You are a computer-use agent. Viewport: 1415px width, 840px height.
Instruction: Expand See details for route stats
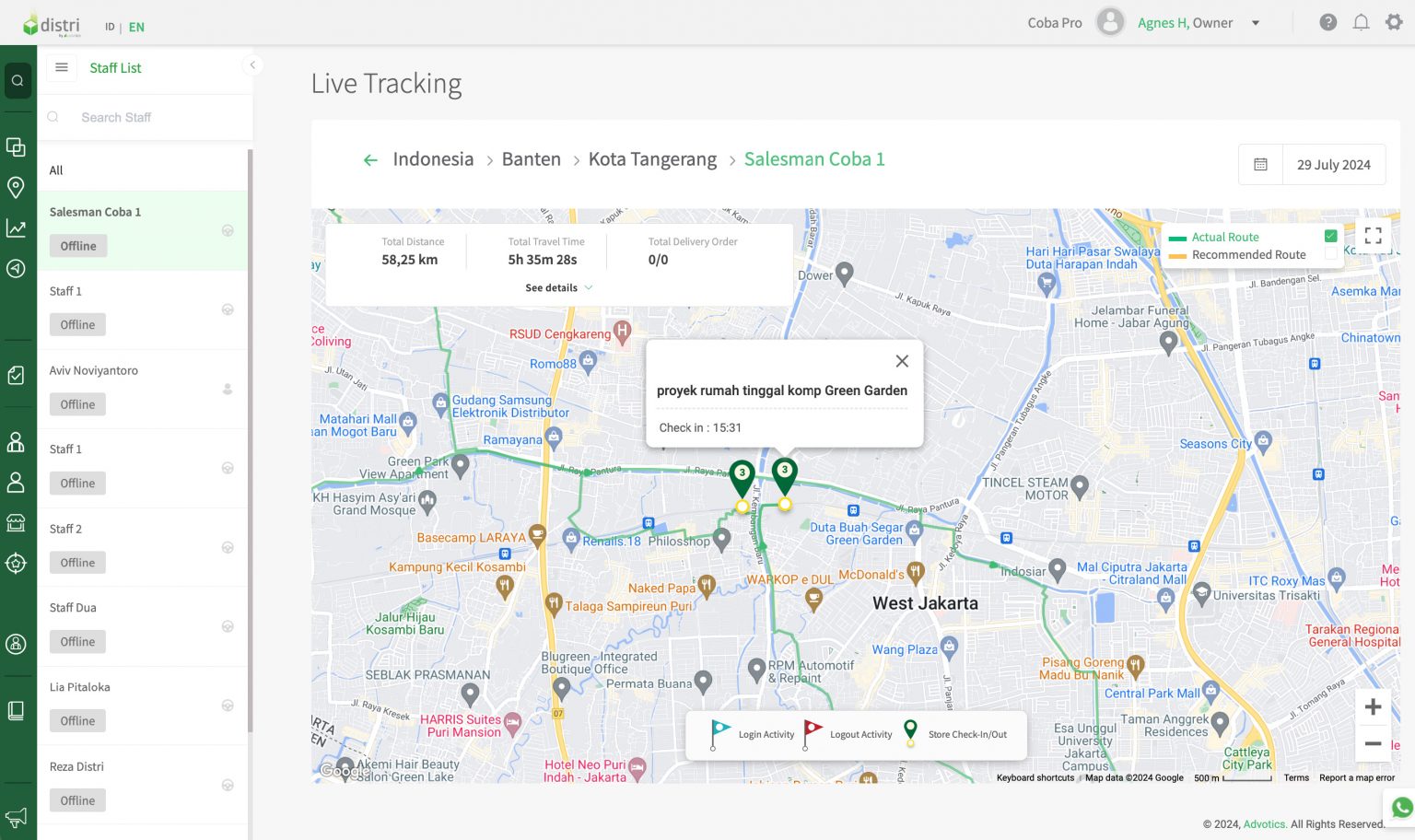(558, 288)
